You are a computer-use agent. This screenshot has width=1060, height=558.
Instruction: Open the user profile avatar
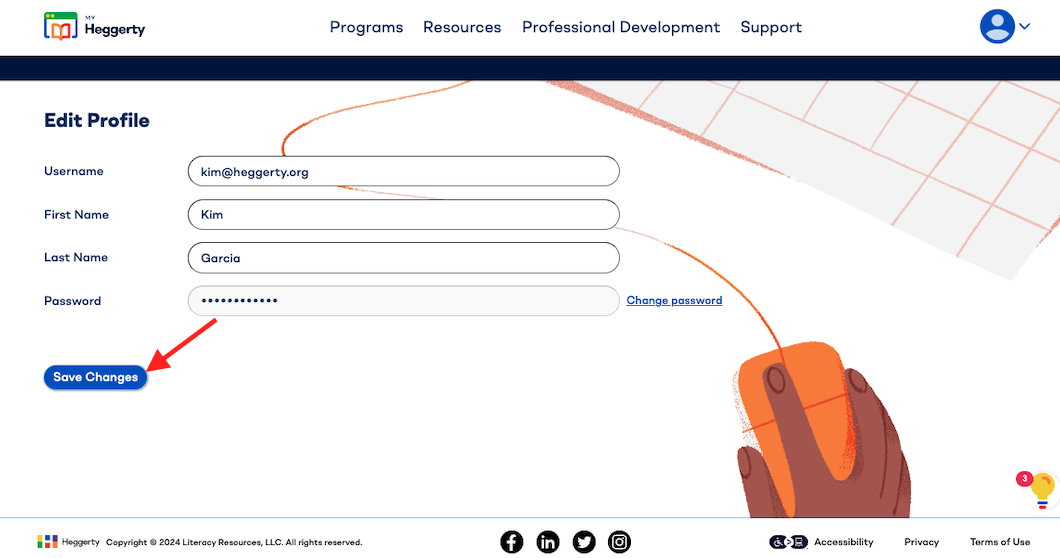(x=997, y=26)
